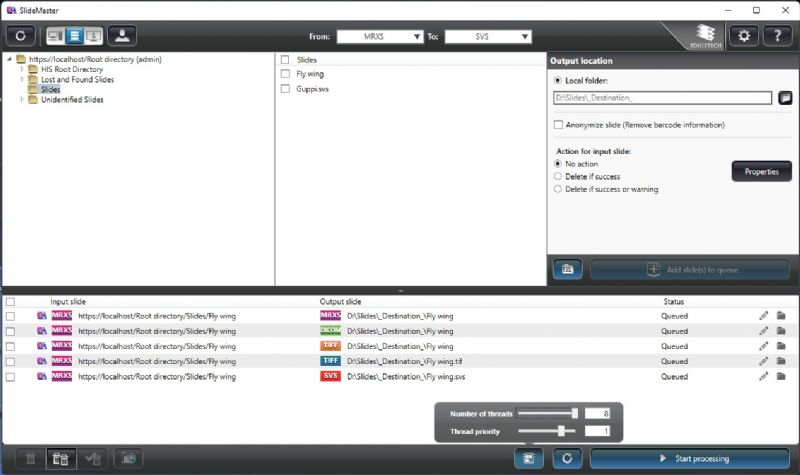
Task: Select Lost and Found Slides folder
Action: (78, 80)
